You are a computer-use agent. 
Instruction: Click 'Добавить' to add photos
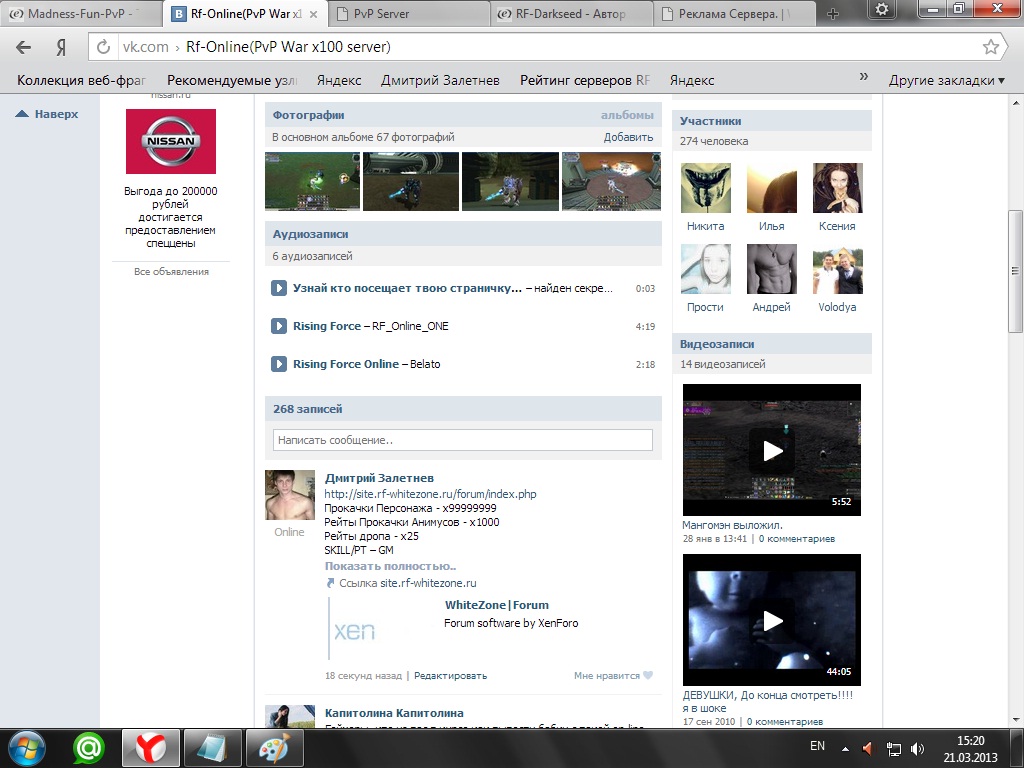628,137
